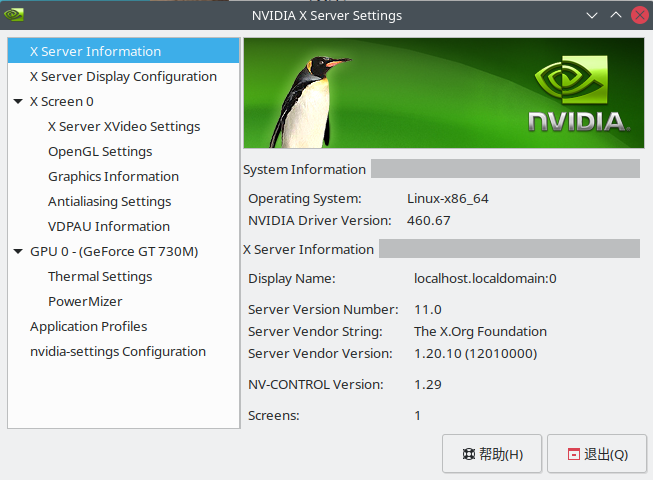This screenshot has height=480, width=653.
Task: Open Antialiasing Settings page
Action: (x=110, y=201)
